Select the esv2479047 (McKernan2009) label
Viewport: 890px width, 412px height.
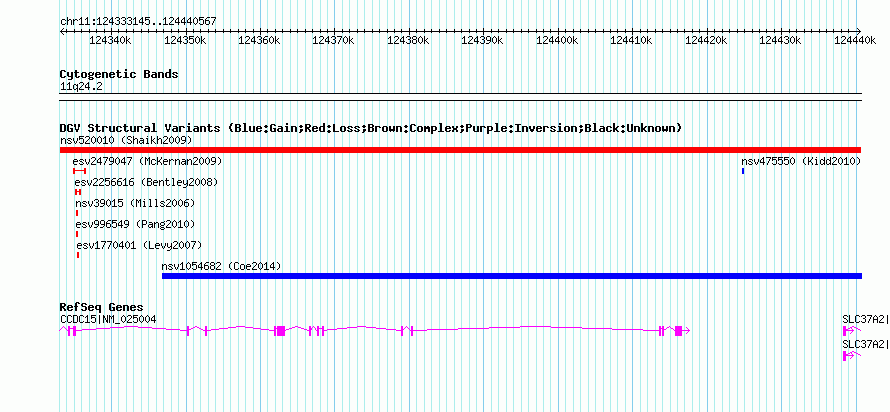148,162
